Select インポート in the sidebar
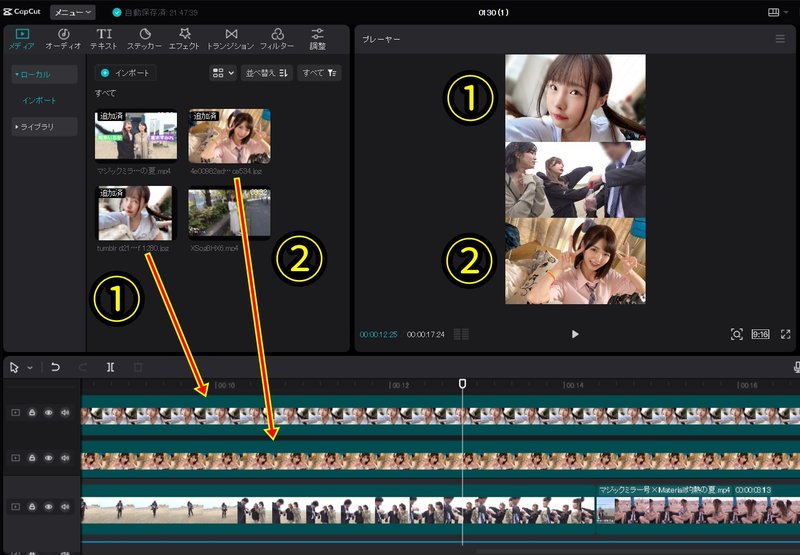800x555 pixels. pos(39,100)
